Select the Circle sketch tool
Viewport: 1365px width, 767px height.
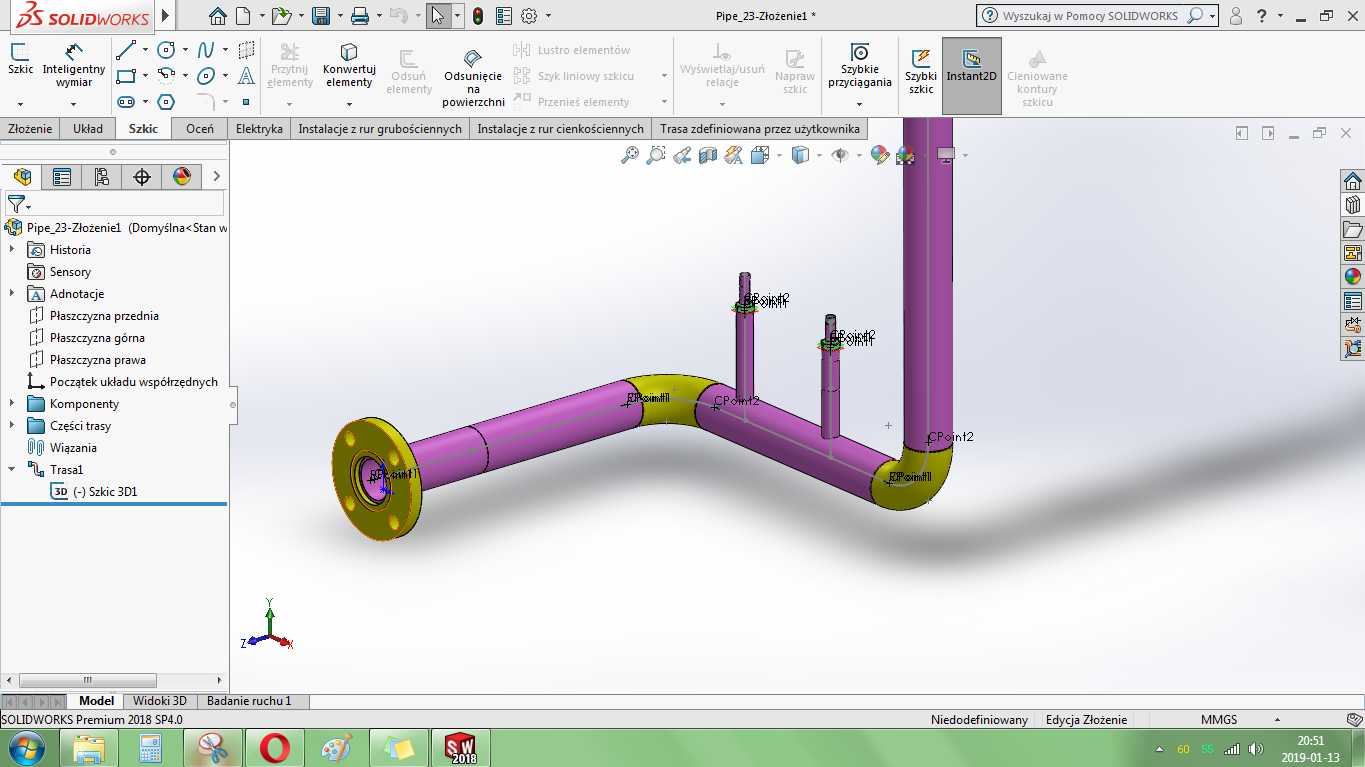coord(166,50)
